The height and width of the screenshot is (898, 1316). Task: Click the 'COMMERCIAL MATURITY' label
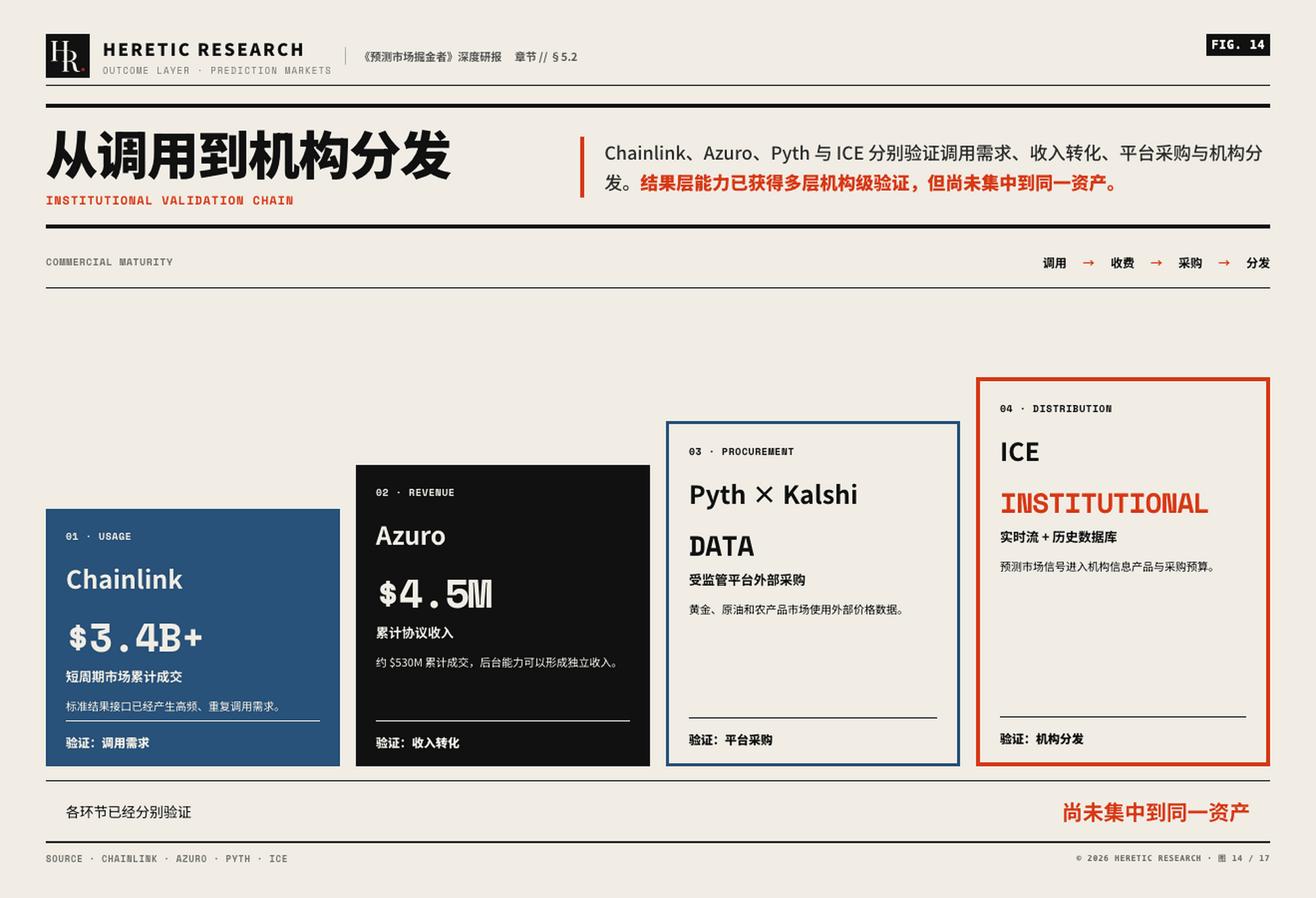pos(109,262)
